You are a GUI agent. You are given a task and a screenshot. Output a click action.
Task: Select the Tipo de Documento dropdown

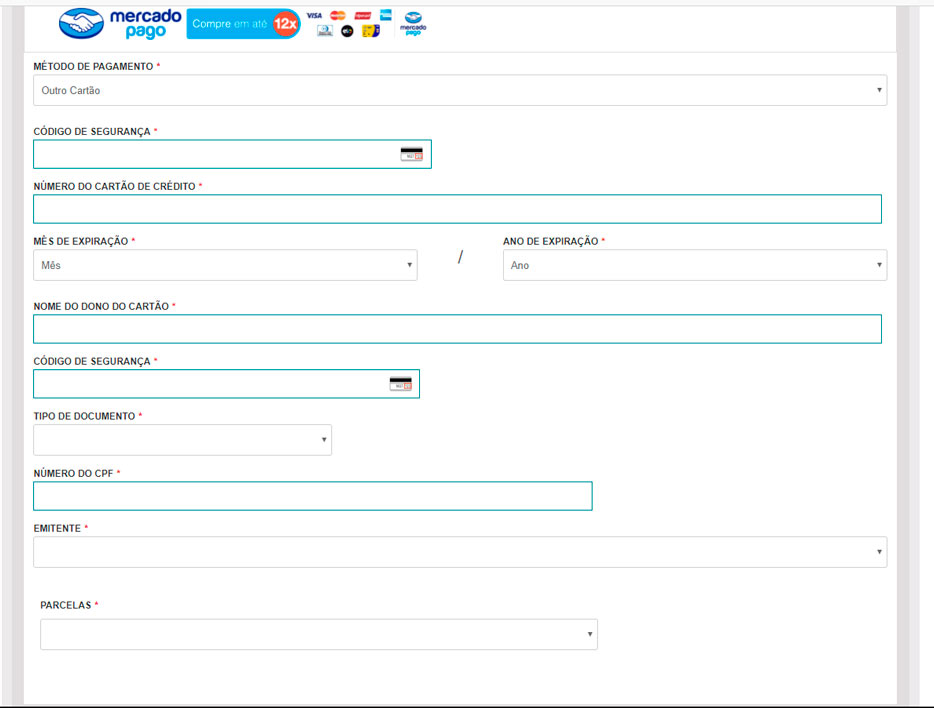pos(182,440)
